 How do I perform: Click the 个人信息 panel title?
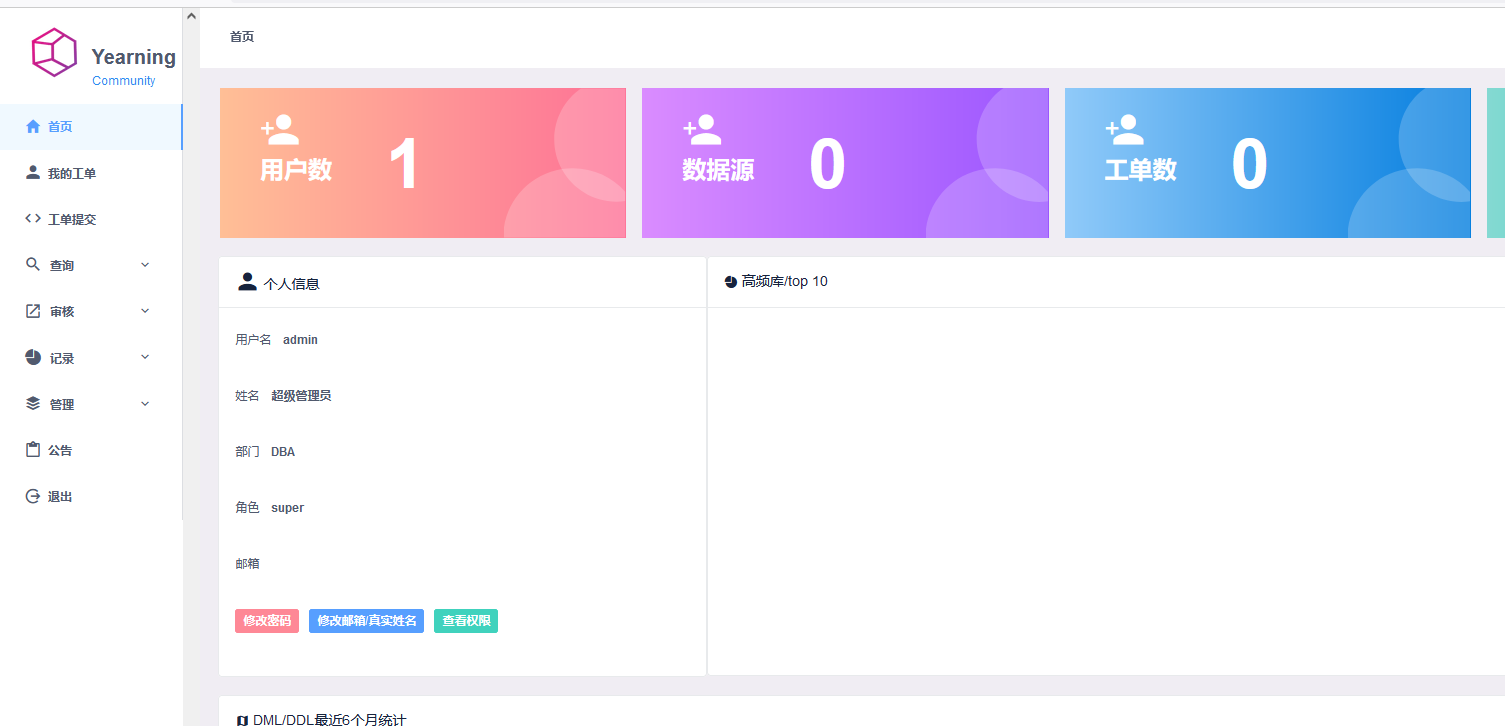click(x=291, y=284)
